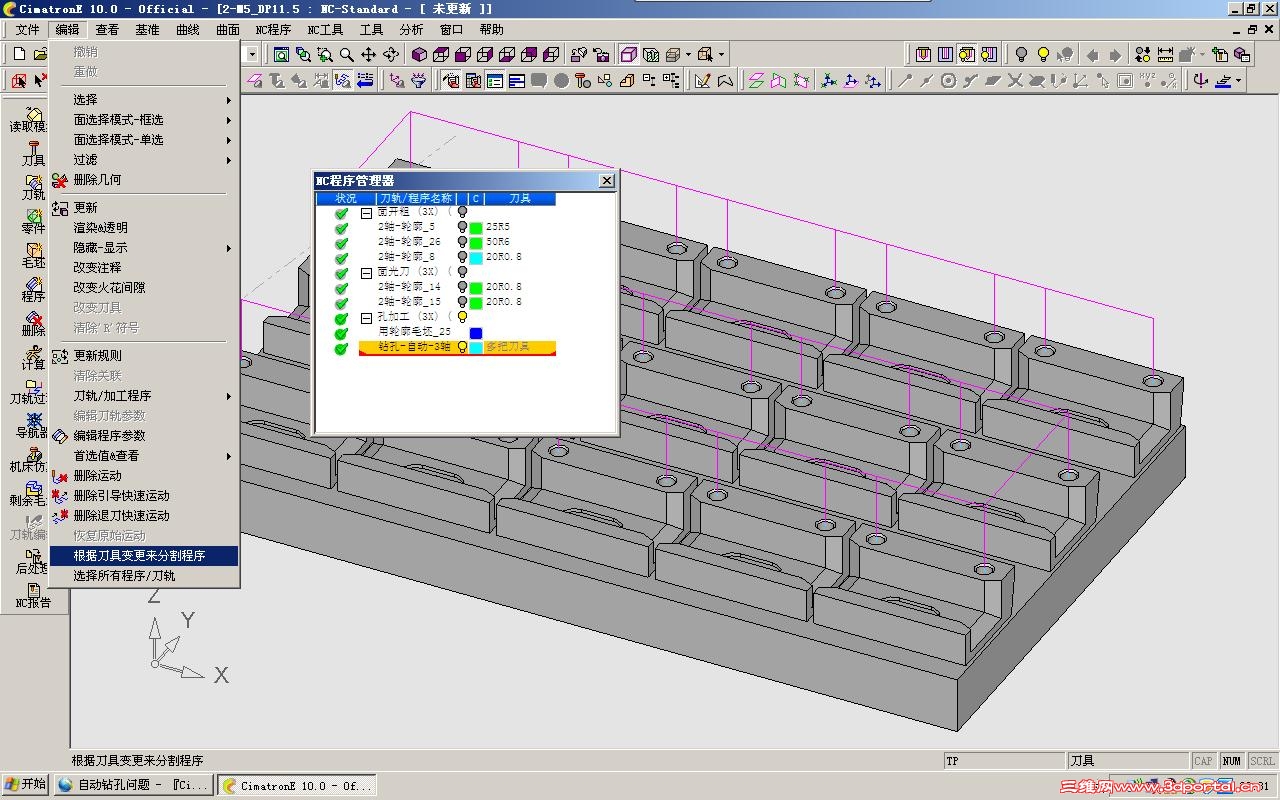1280x800 pixels.
Task: Collapse the 孔加工 toolpath group
Action: pyautogui.click(x=367, y=317)
